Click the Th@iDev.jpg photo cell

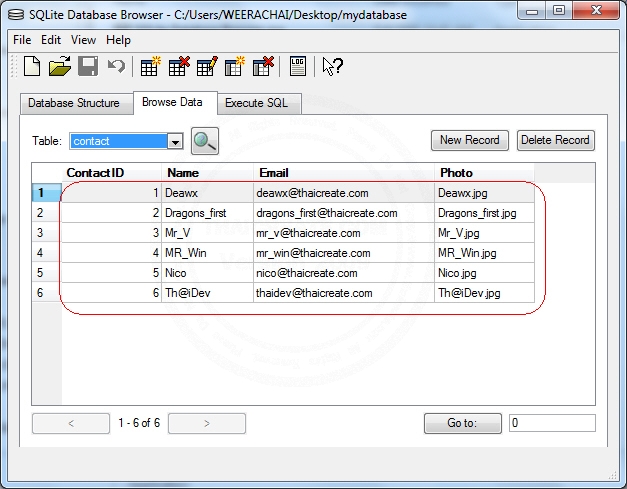point(484,293)
